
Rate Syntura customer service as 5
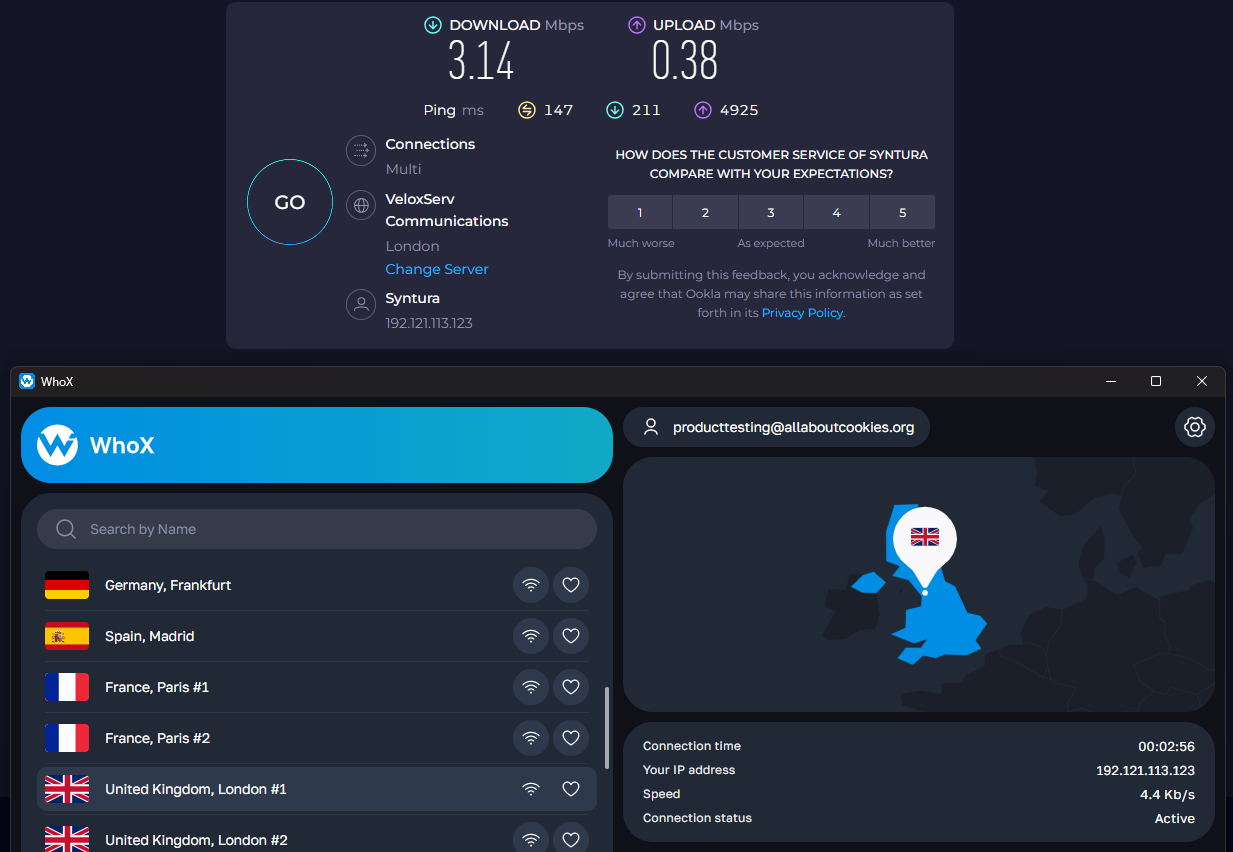[x=903, y=212]
